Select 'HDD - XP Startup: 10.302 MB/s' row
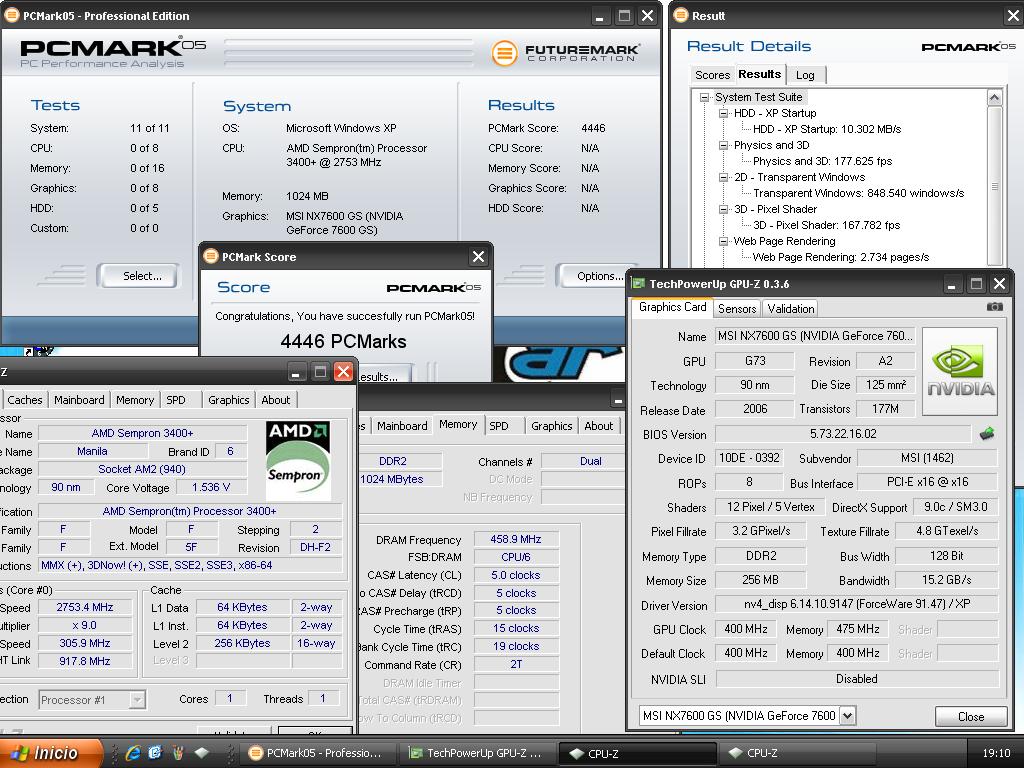Image resolution: width=1024 pixels, height=768 pixels. tap(827, 129)
